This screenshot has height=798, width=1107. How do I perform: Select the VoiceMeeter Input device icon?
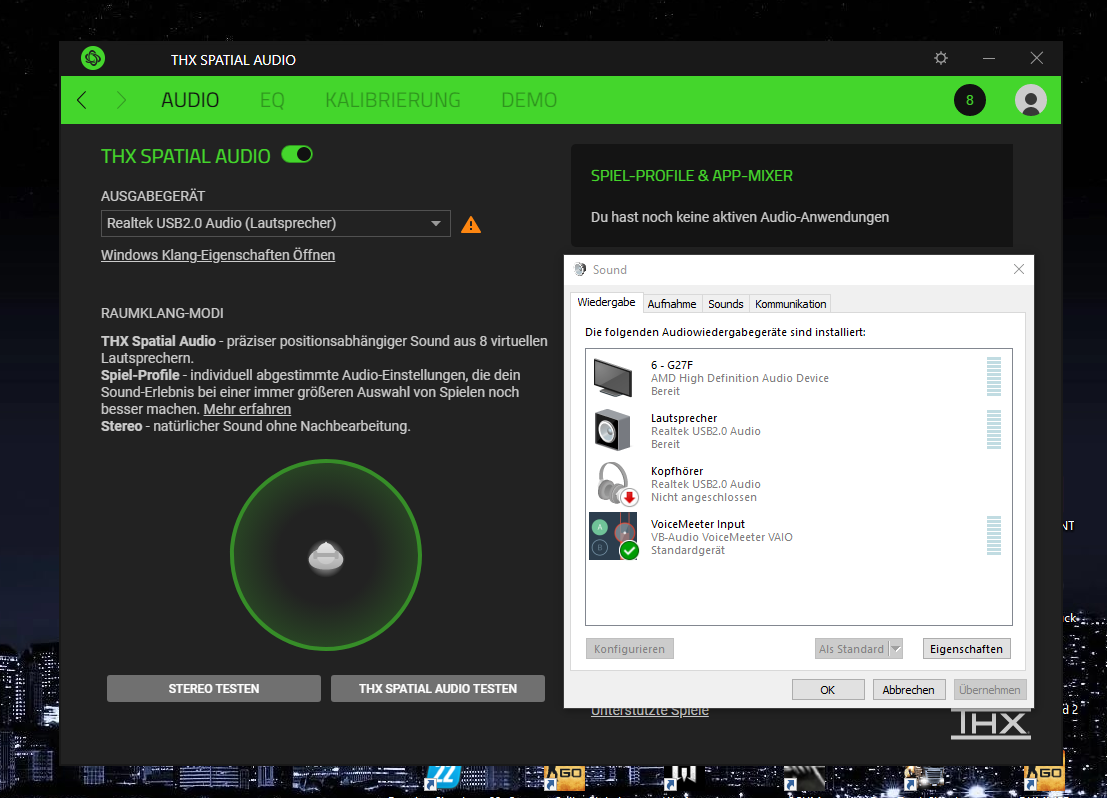pyautogui.click(x=614, y=536)
